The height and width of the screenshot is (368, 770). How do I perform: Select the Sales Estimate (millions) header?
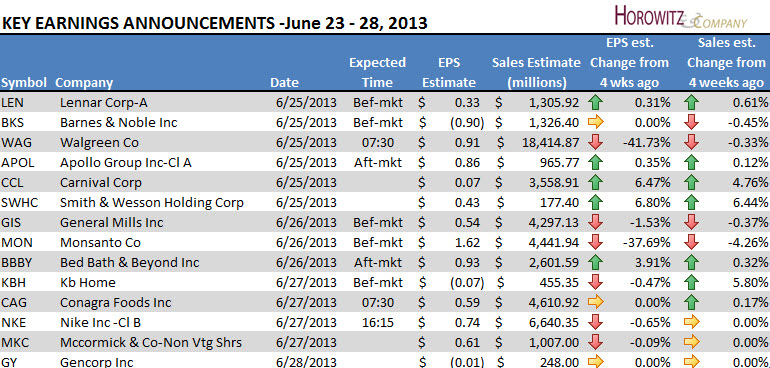click(x=536, y=73)
